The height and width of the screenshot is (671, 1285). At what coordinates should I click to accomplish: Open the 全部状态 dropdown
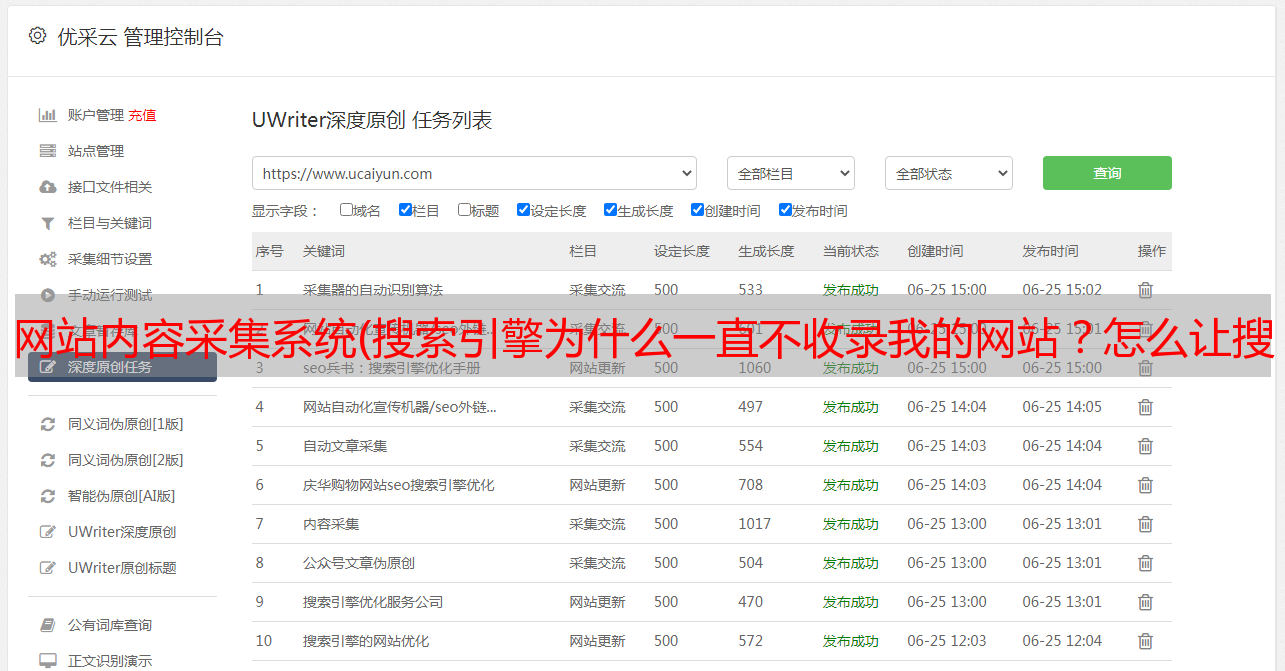click(x=949, y=173)
